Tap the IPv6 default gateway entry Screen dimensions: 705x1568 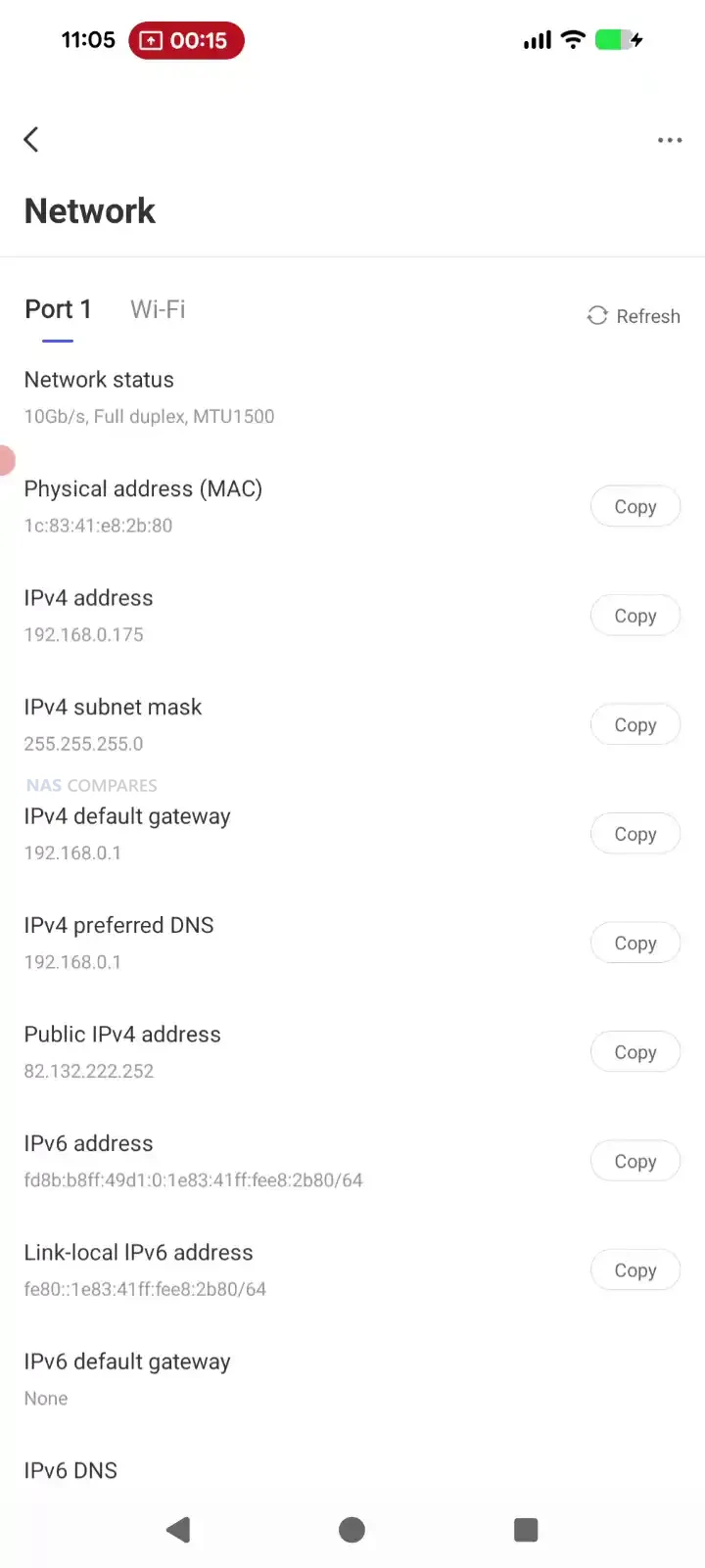point(127,1379)
